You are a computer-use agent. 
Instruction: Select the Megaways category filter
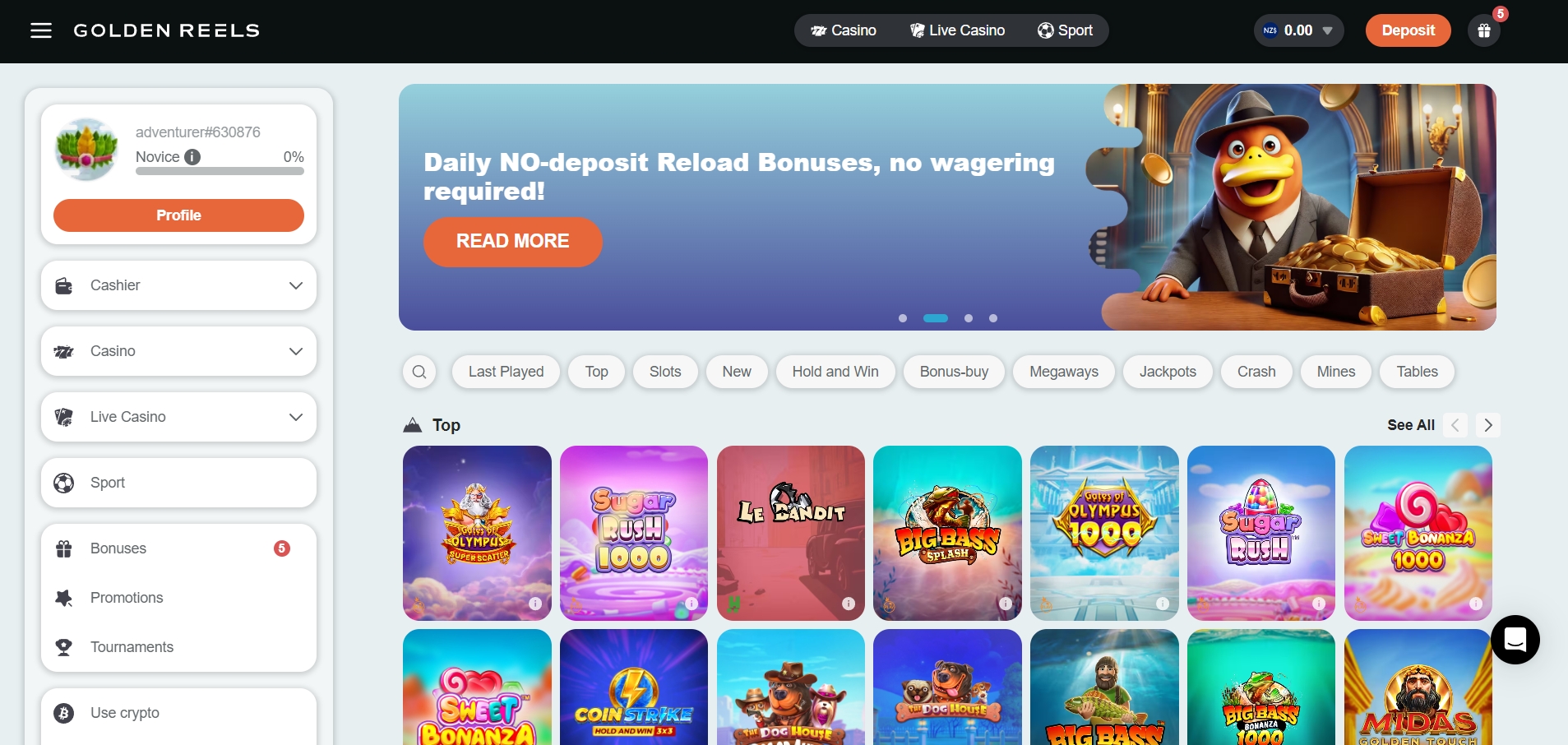point(1064,372)
